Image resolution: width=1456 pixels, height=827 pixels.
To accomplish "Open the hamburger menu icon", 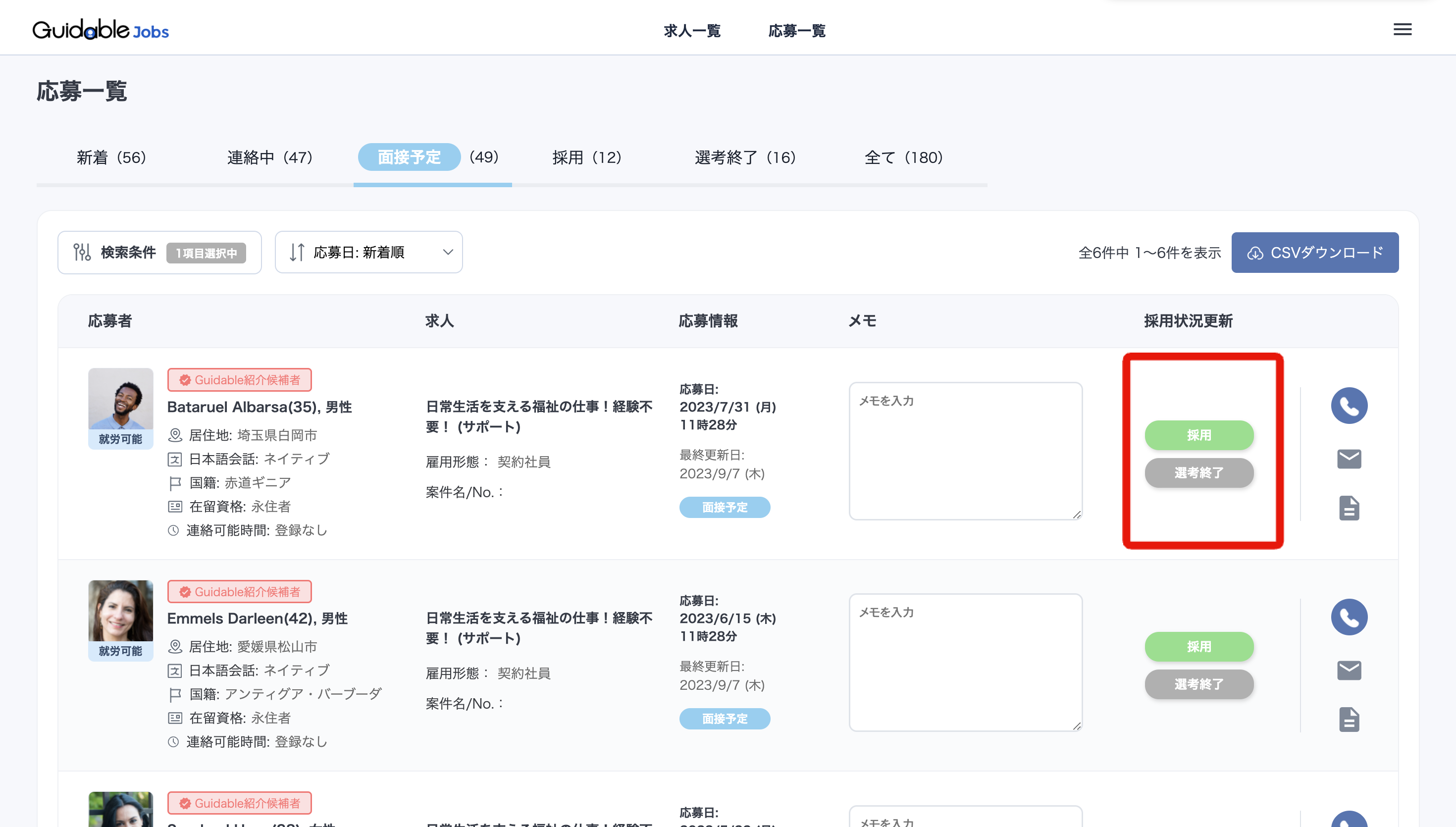I will [1402, 30].
